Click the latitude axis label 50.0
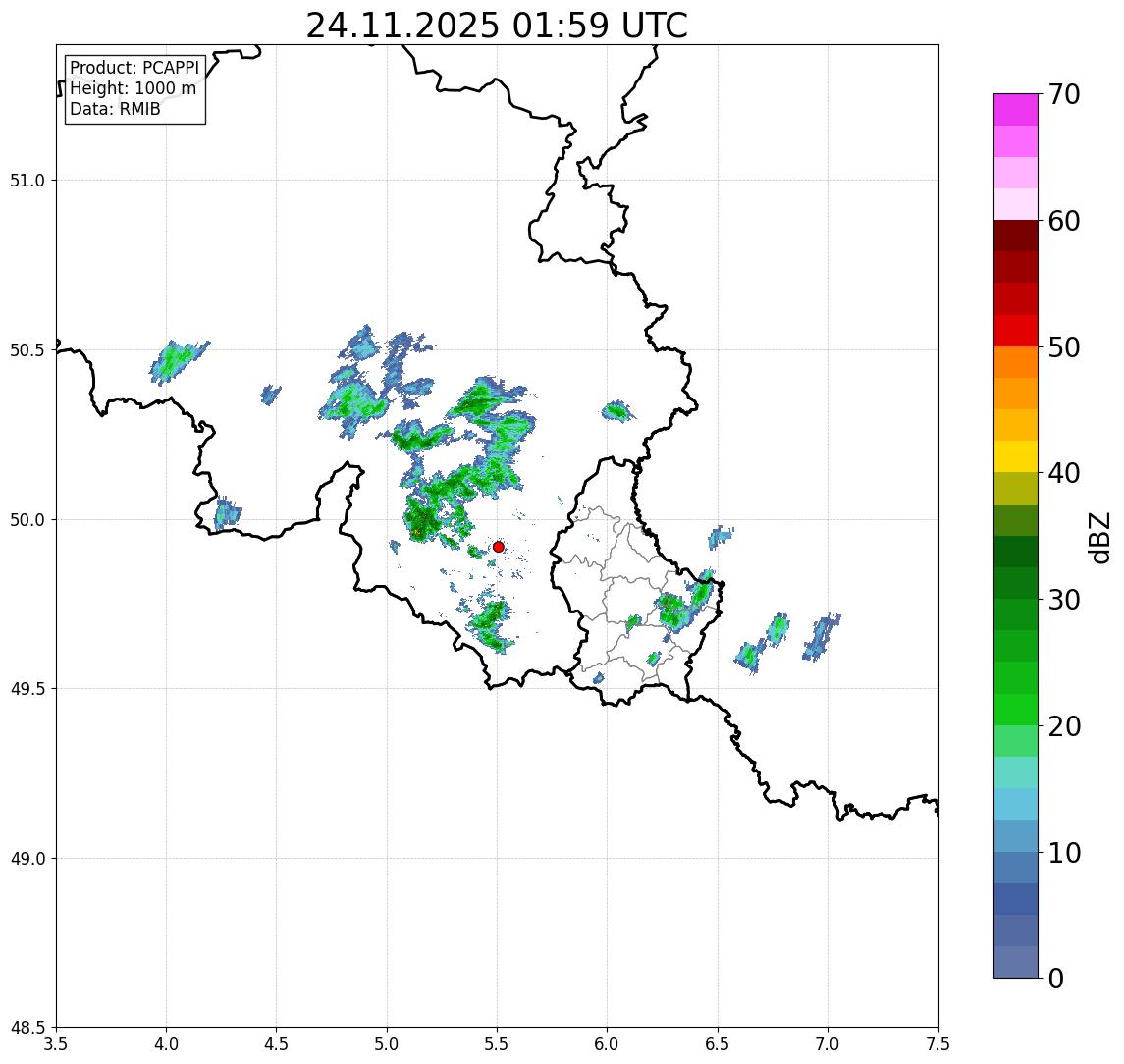This screenshot has width=1124, height=1064. pos(27,520)
